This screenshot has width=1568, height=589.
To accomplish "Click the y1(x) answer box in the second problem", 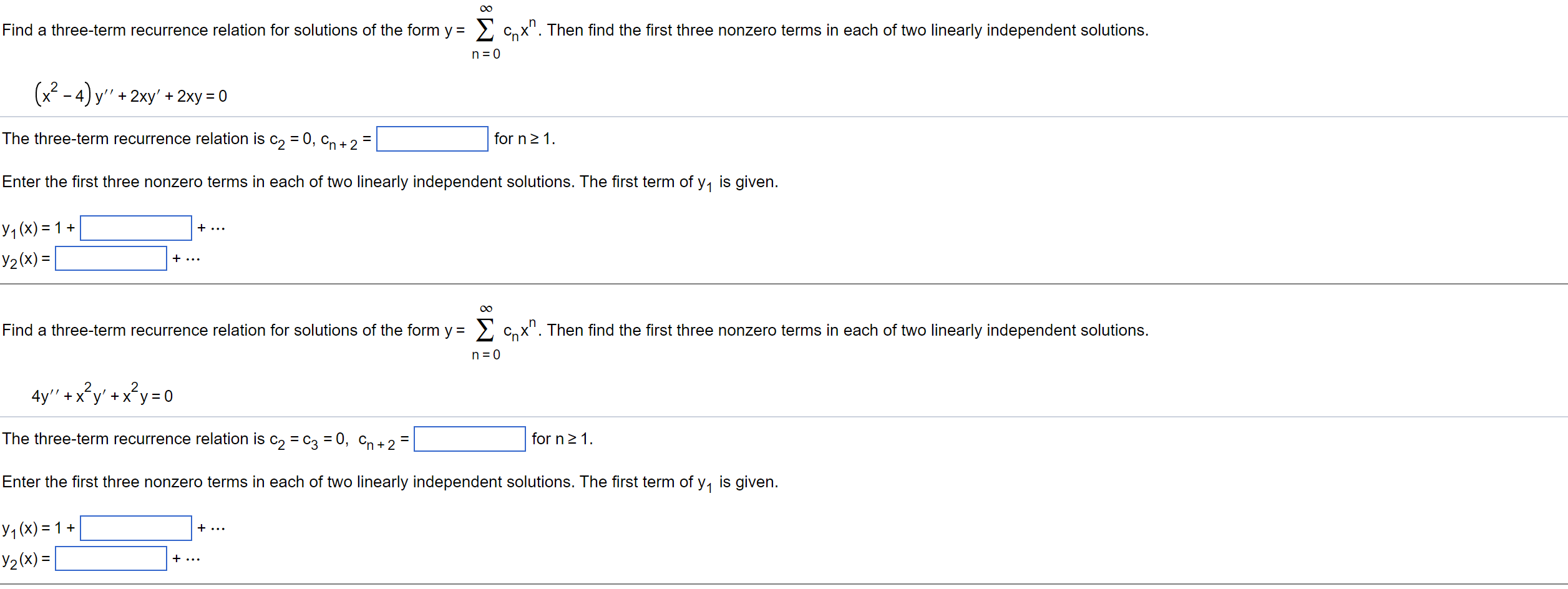I will (x=135, y=528).
